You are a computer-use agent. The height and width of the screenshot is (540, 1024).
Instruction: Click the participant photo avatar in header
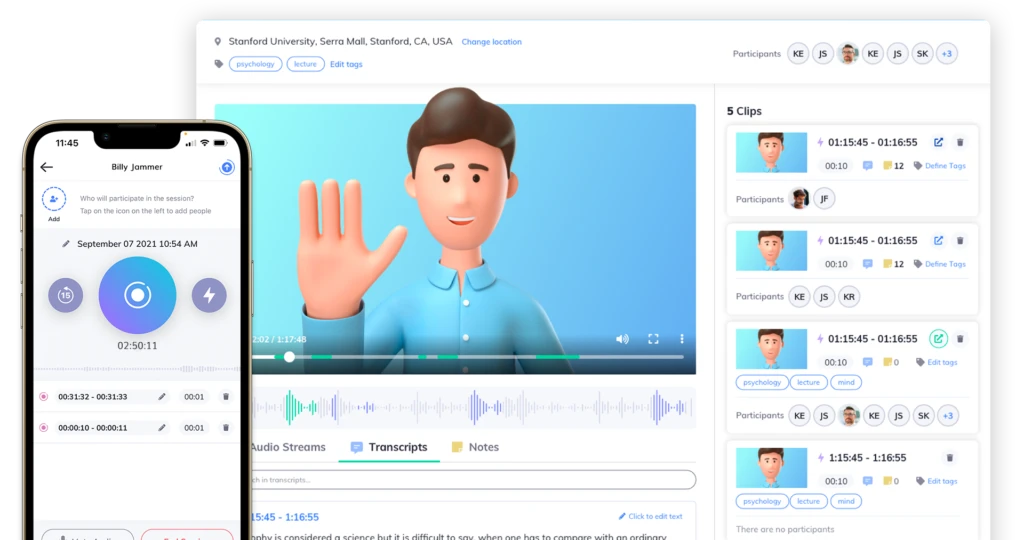(848, 54)
